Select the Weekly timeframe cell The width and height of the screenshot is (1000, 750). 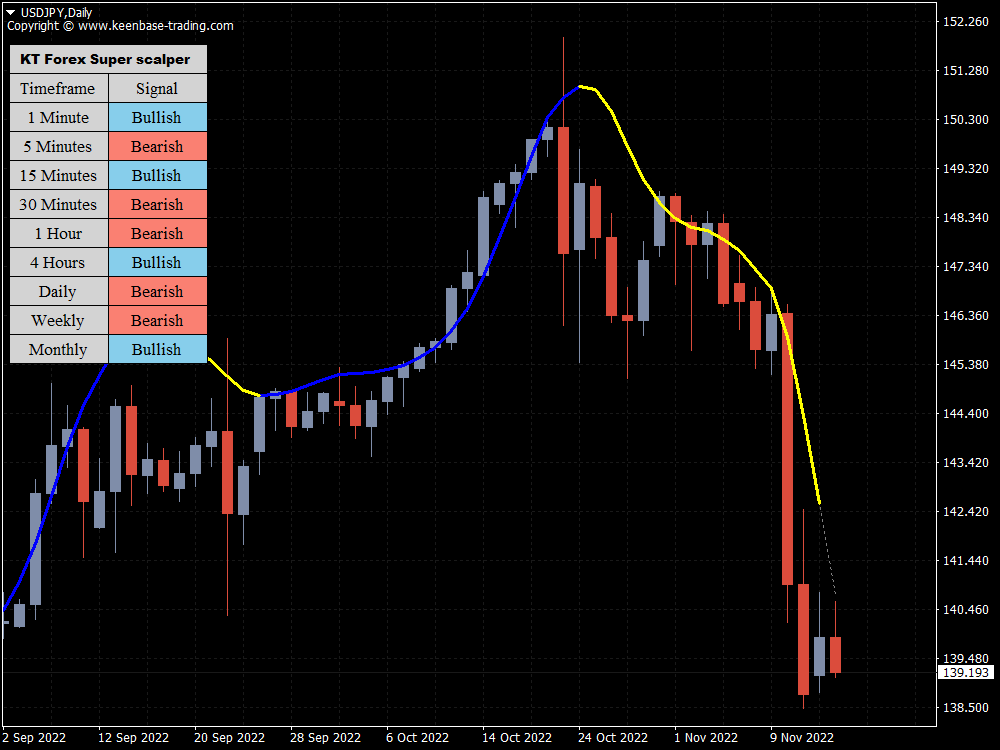coord(59,320)
